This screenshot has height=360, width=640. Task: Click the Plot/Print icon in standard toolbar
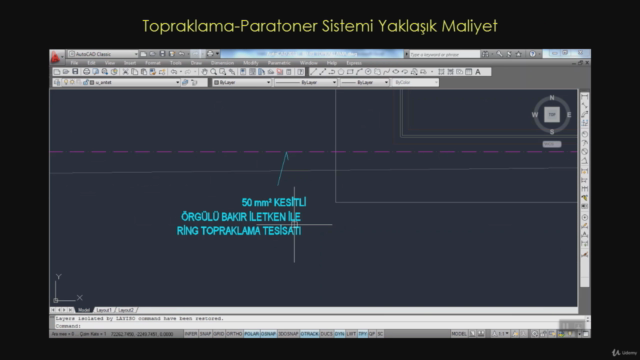[86, 72]
